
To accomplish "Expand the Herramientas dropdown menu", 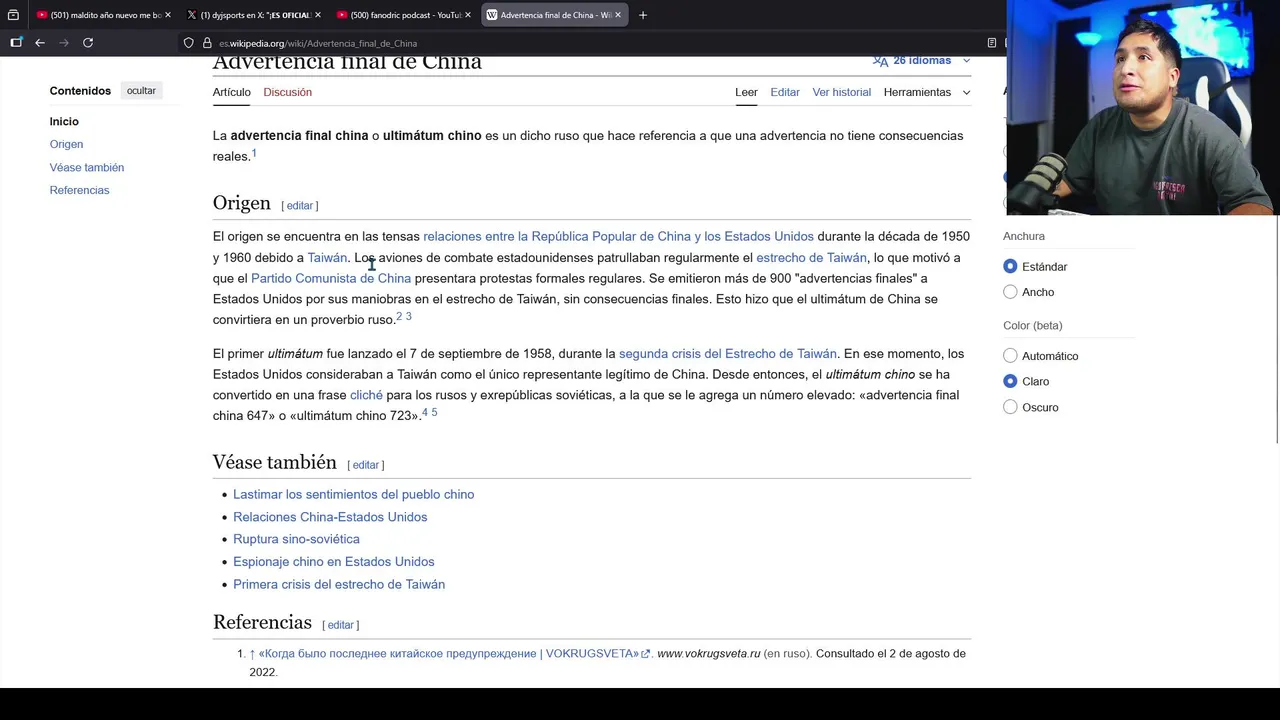I will click(927, 92).
